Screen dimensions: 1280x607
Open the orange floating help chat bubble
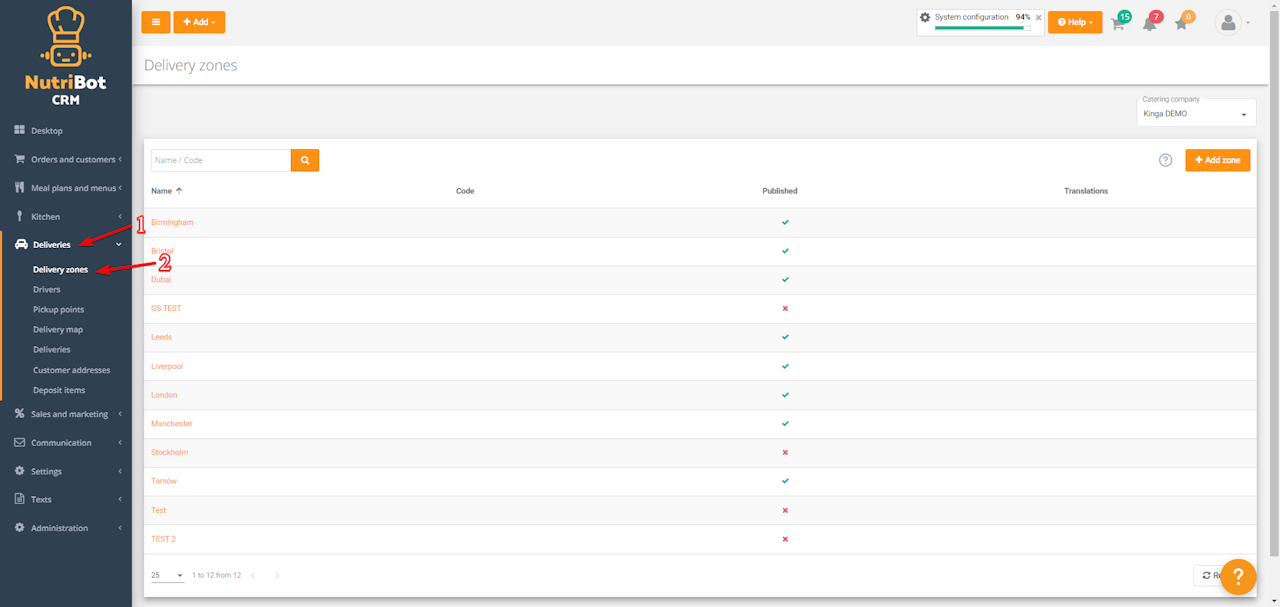pos(1237,576)
